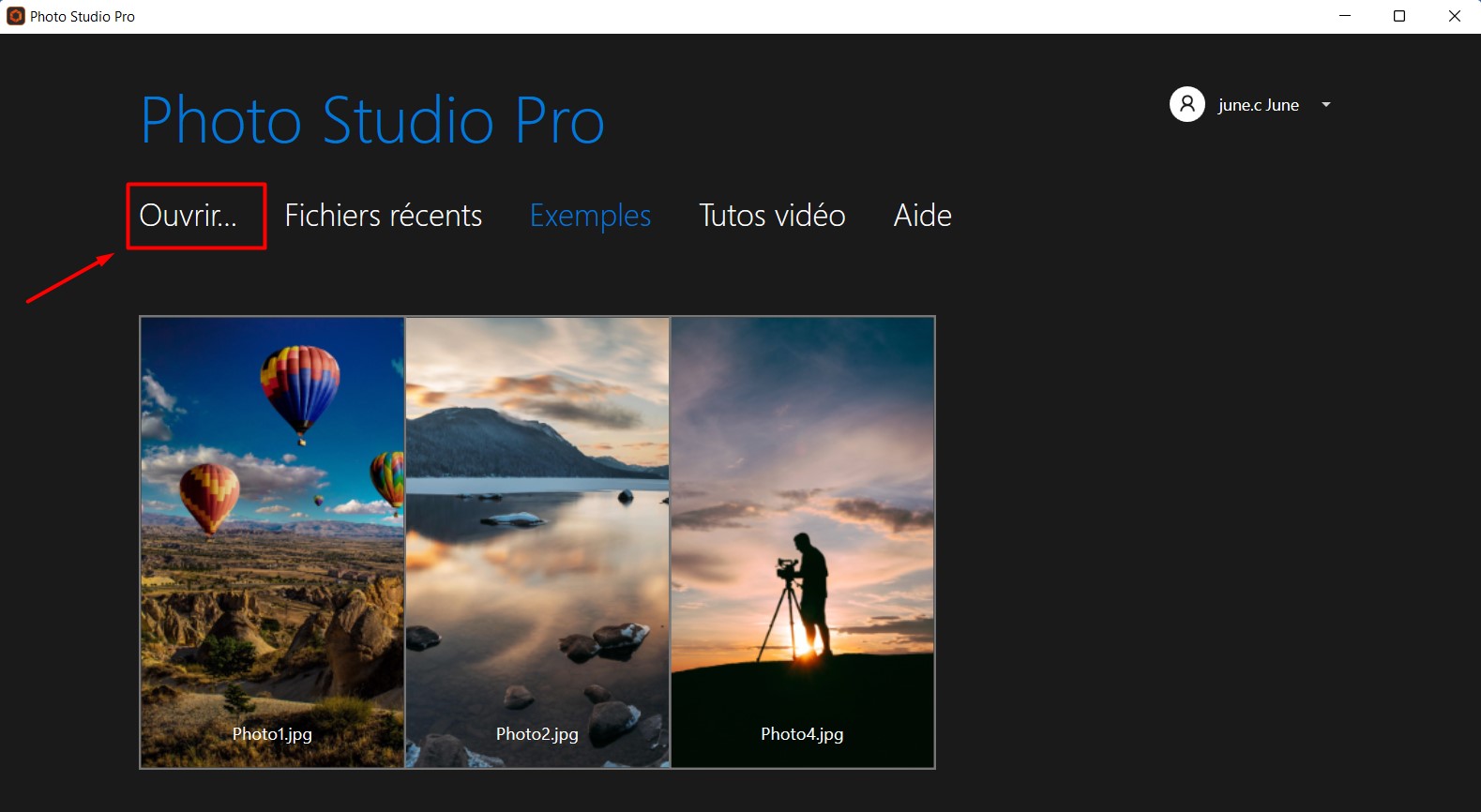The width and height of the screenshot is (1481, 812).
Task: Select the Exemples tab
Action: click(590, 217)
